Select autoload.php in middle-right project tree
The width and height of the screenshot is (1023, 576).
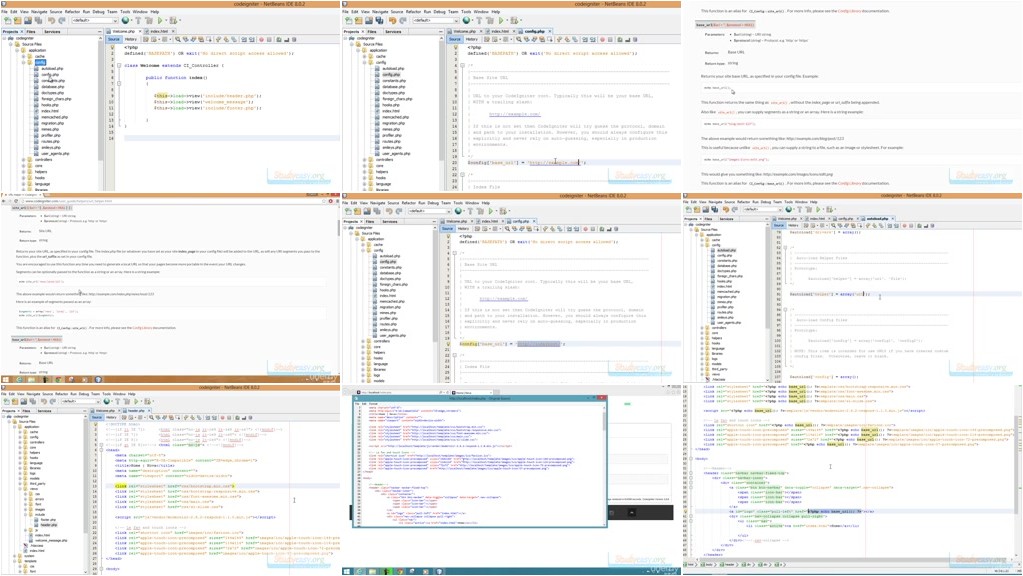pos(726,250)
